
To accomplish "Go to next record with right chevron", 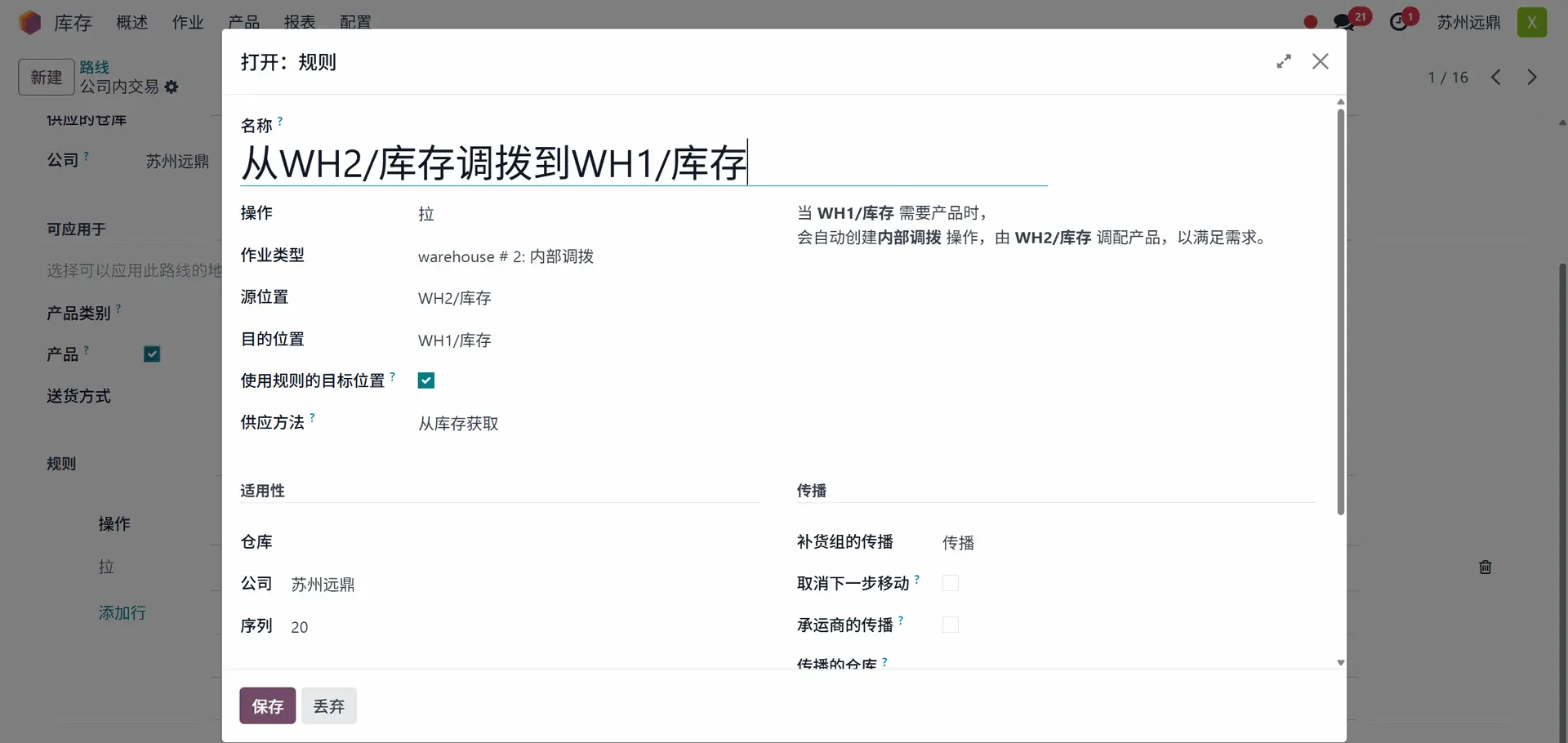I will pyautogui.click(x=1532, y=77).
